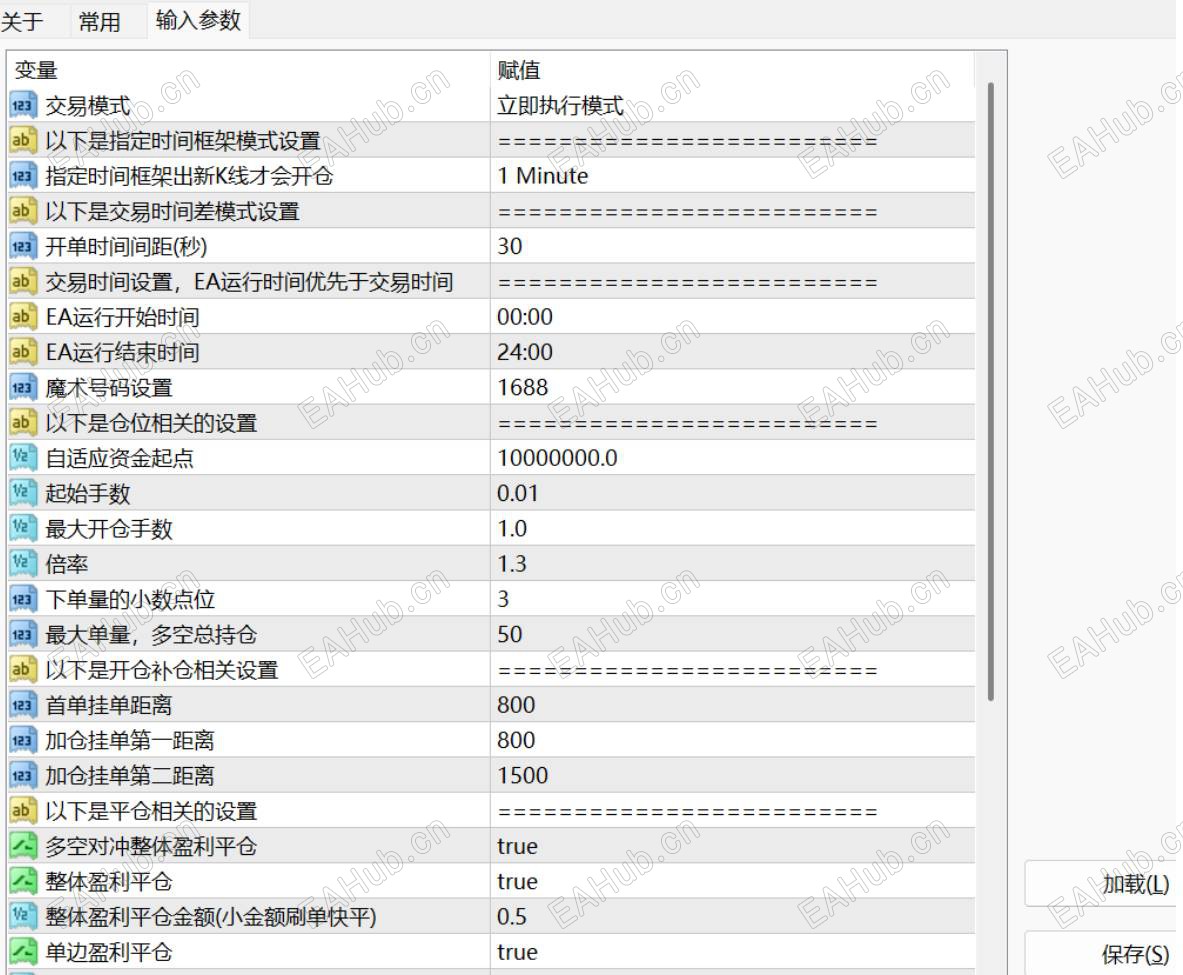The height and width of the screenshot is (975, 1183).
Task: Select the 首单挂单距离 variable name
Action: pyautogui.click(x=109, y=705)
